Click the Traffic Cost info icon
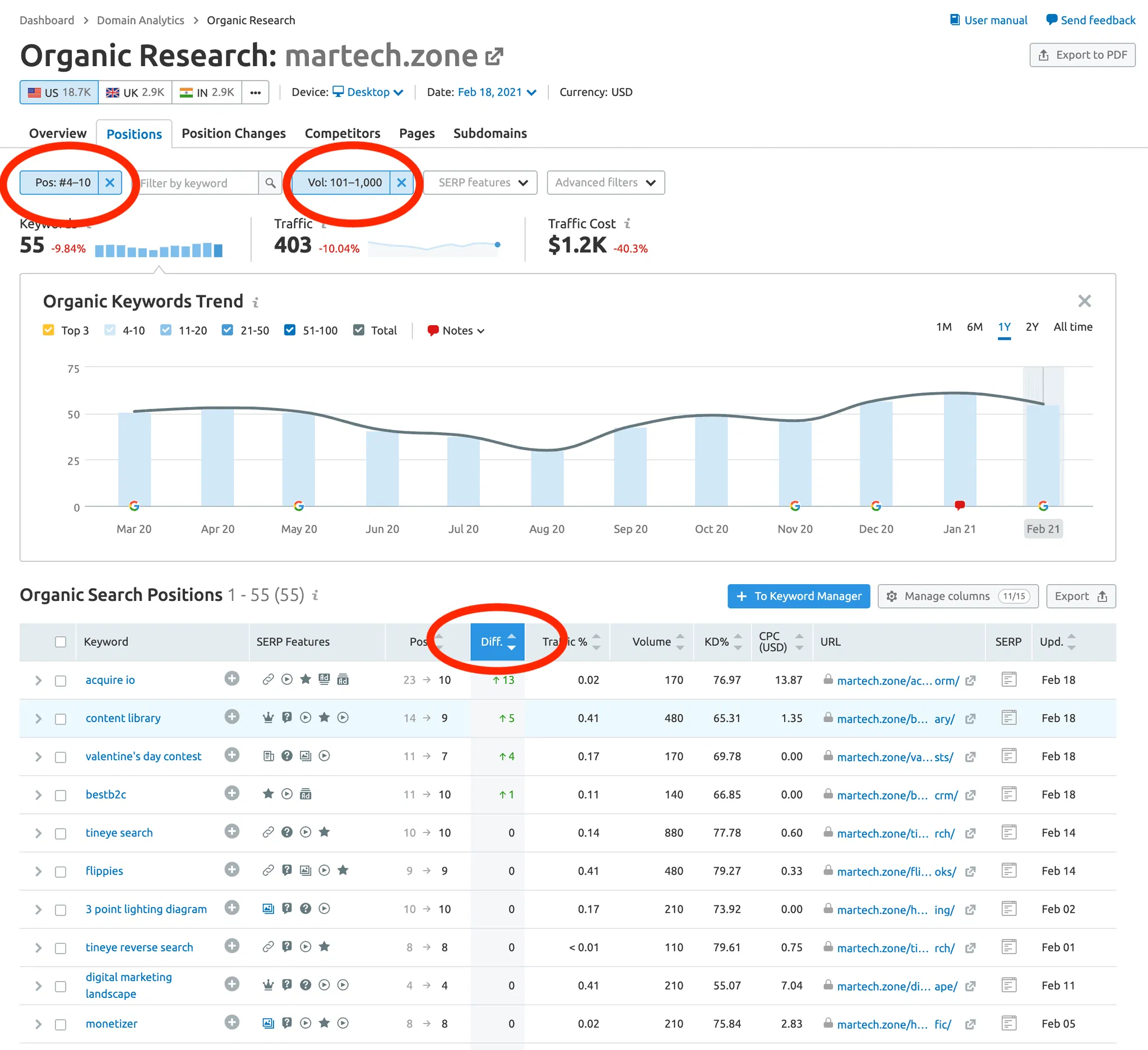The height and width of the screenshot is (1050, 1148). point(627,224)
